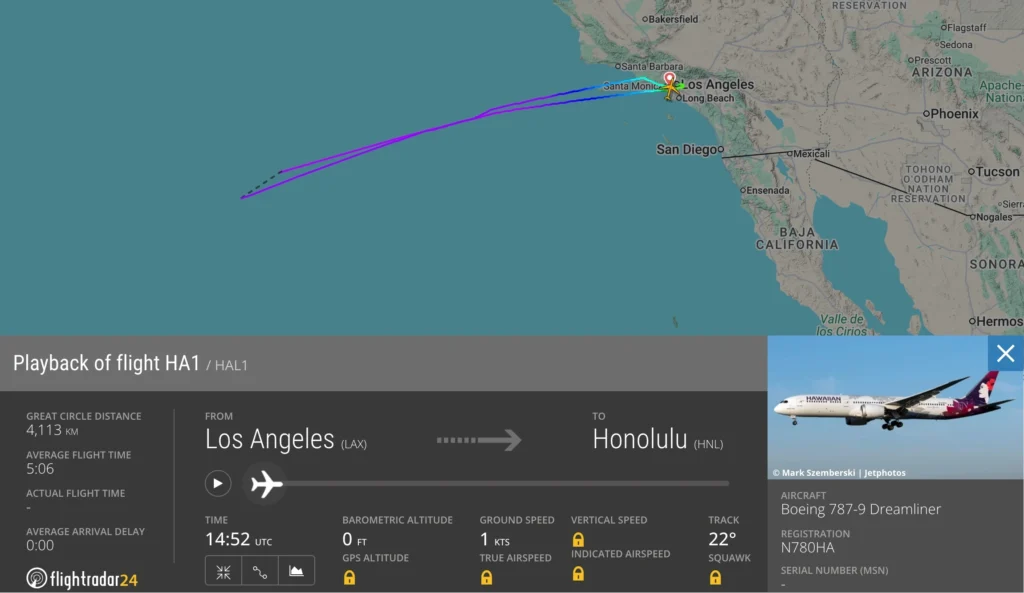
Task: Click the Honolulu (HNL) destination airport
Action: click(x=658, y=440)
